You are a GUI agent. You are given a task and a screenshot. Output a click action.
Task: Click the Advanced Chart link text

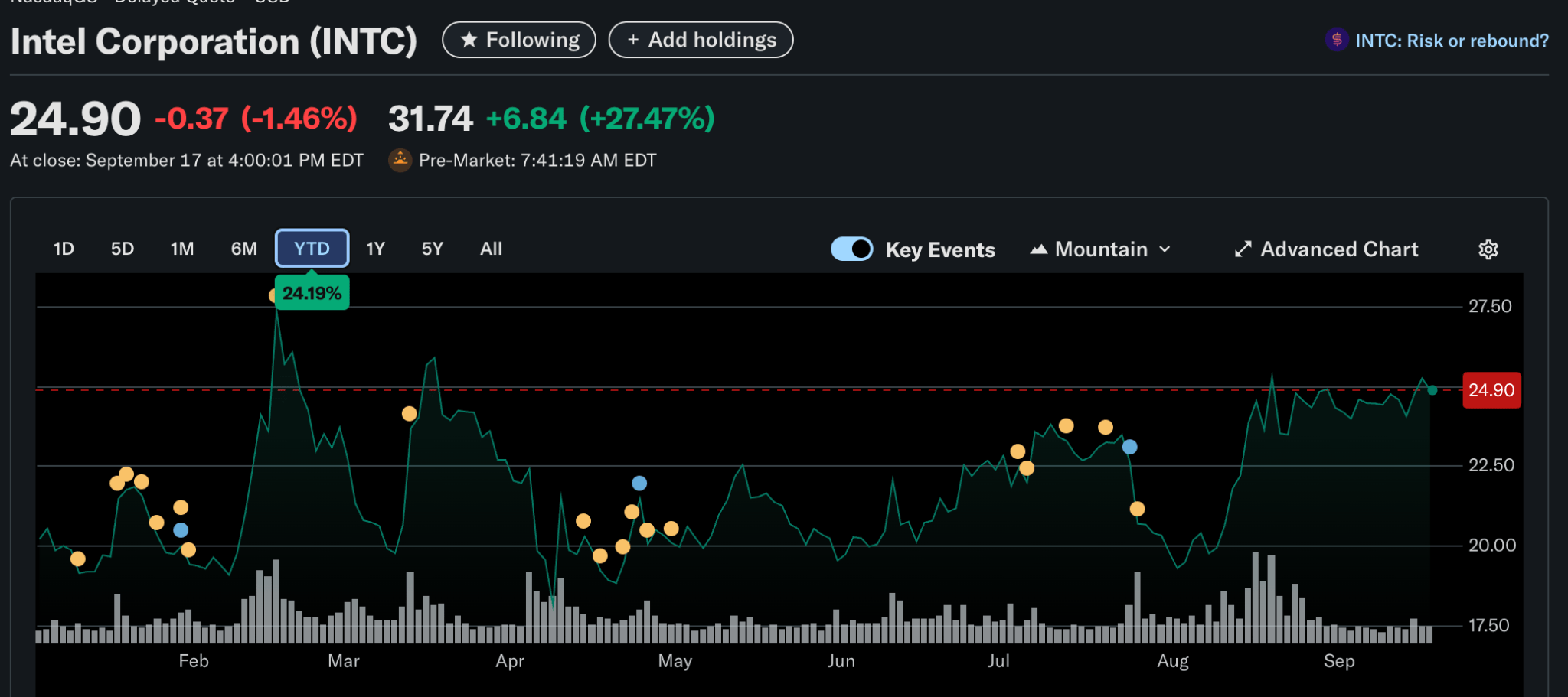(1339, 249)
